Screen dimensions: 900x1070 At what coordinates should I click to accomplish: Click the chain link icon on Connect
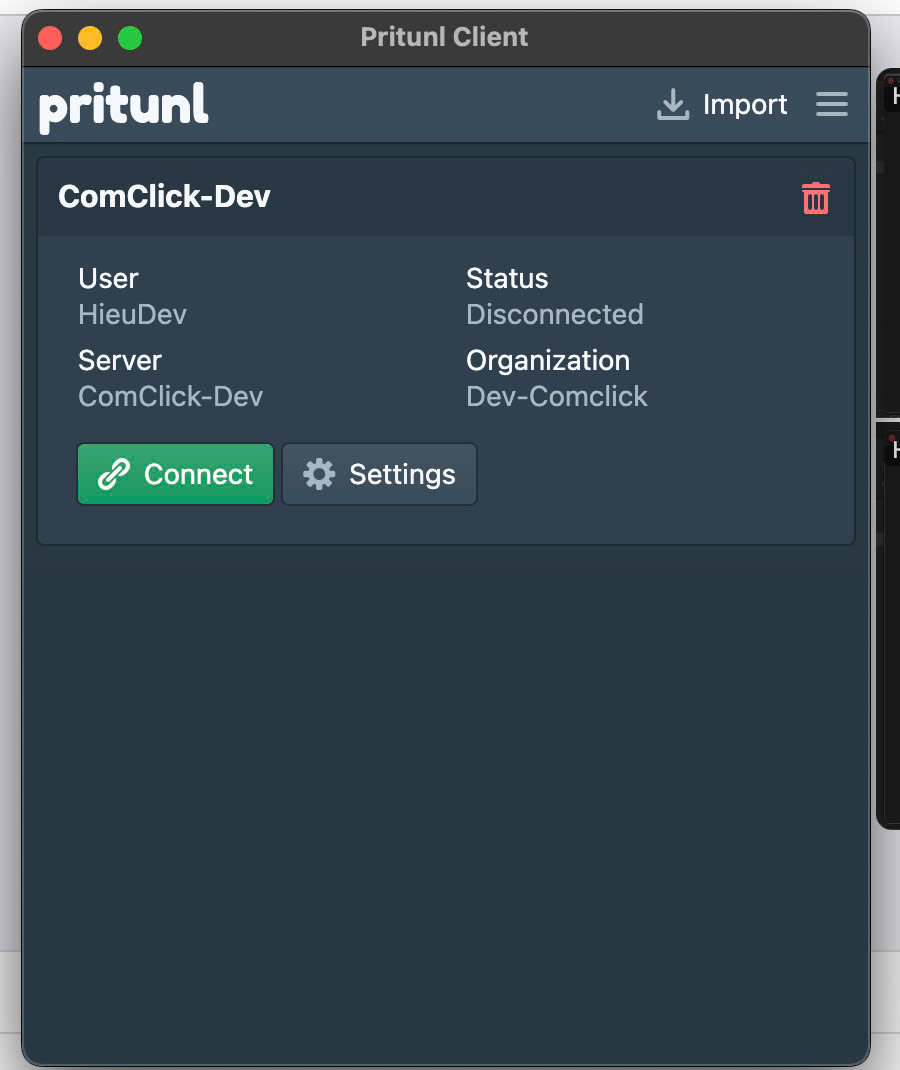click(x=113, y=474)
